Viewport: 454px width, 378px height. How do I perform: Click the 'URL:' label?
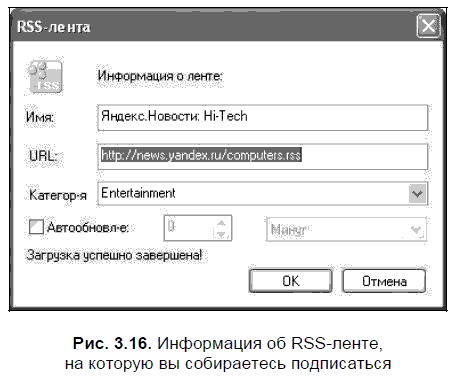(43, 156)
